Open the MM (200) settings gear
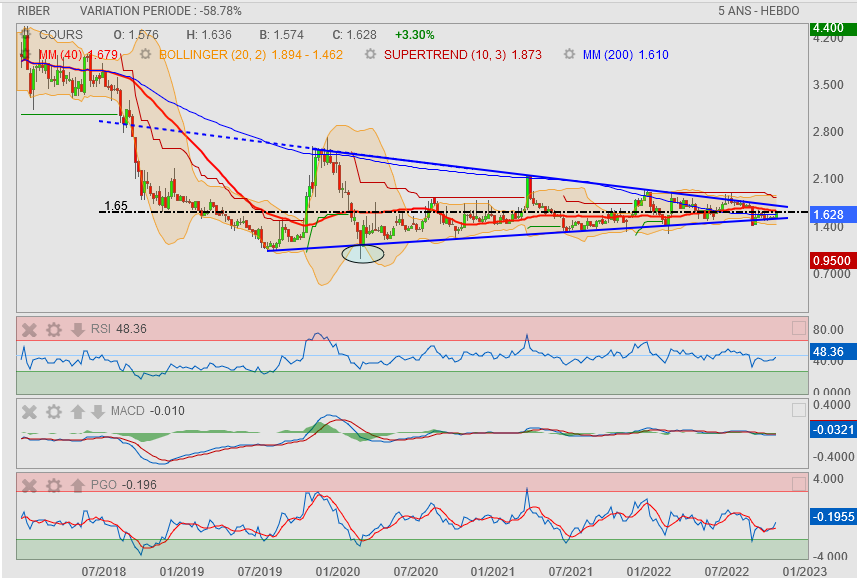This screenshot has height=578, width=857. pos(570,54)
